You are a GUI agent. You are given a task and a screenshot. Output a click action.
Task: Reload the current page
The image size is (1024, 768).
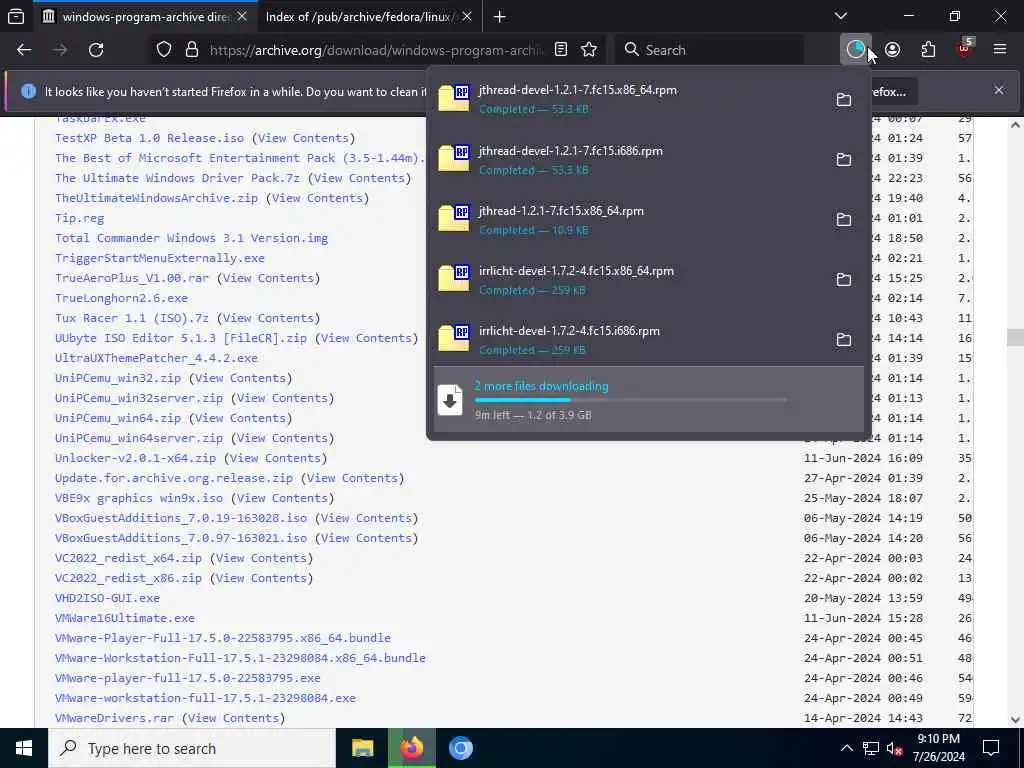[x=96, y=50]
